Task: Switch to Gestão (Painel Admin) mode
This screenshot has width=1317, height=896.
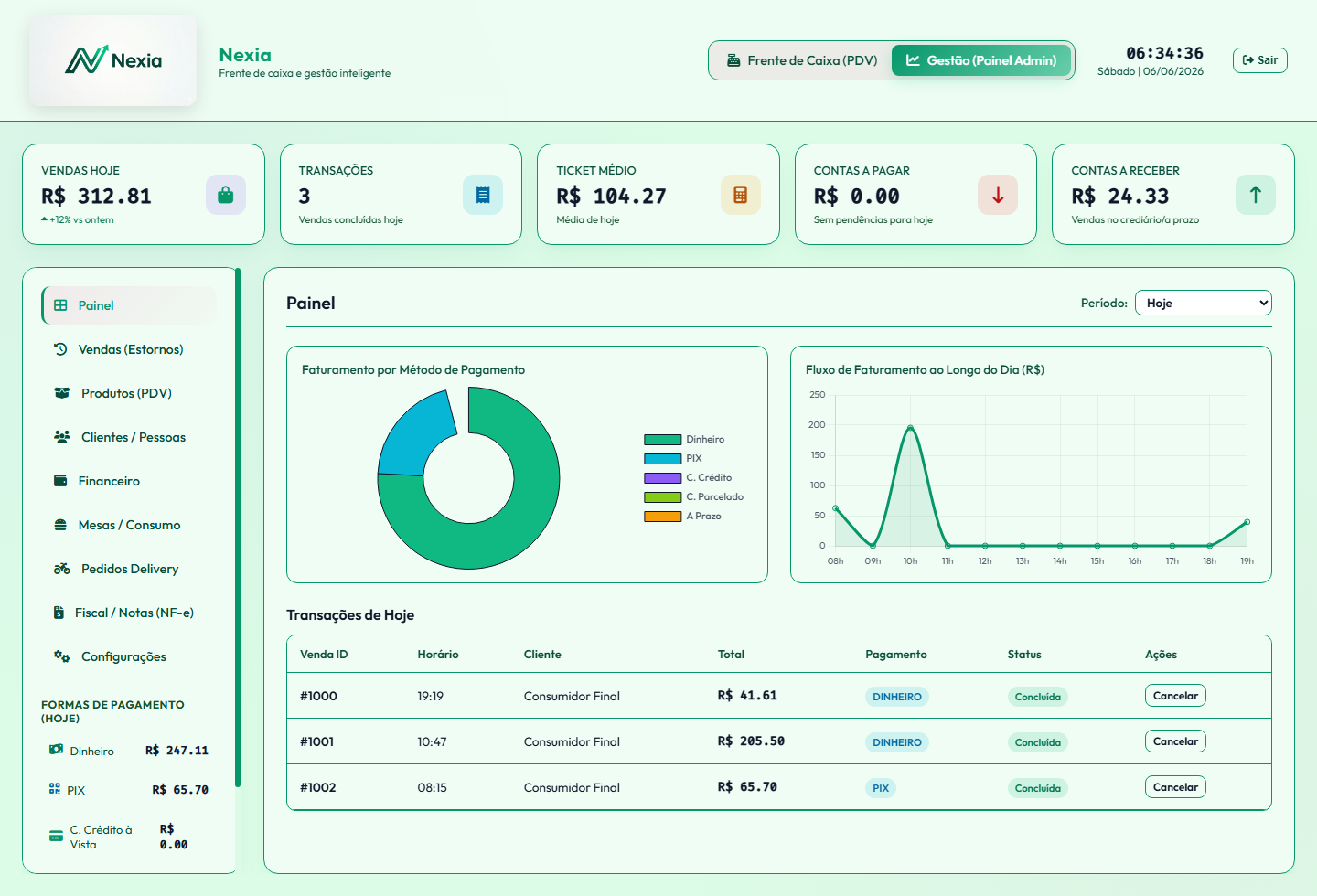Action: [x=981, y=60]
